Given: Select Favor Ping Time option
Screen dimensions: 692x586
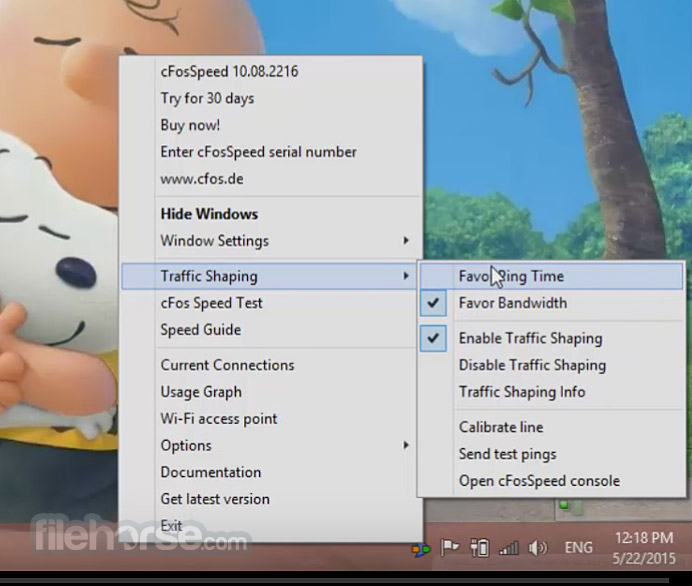Looking at the screenshot, I should pyautogui.click(x=551, y=276).
